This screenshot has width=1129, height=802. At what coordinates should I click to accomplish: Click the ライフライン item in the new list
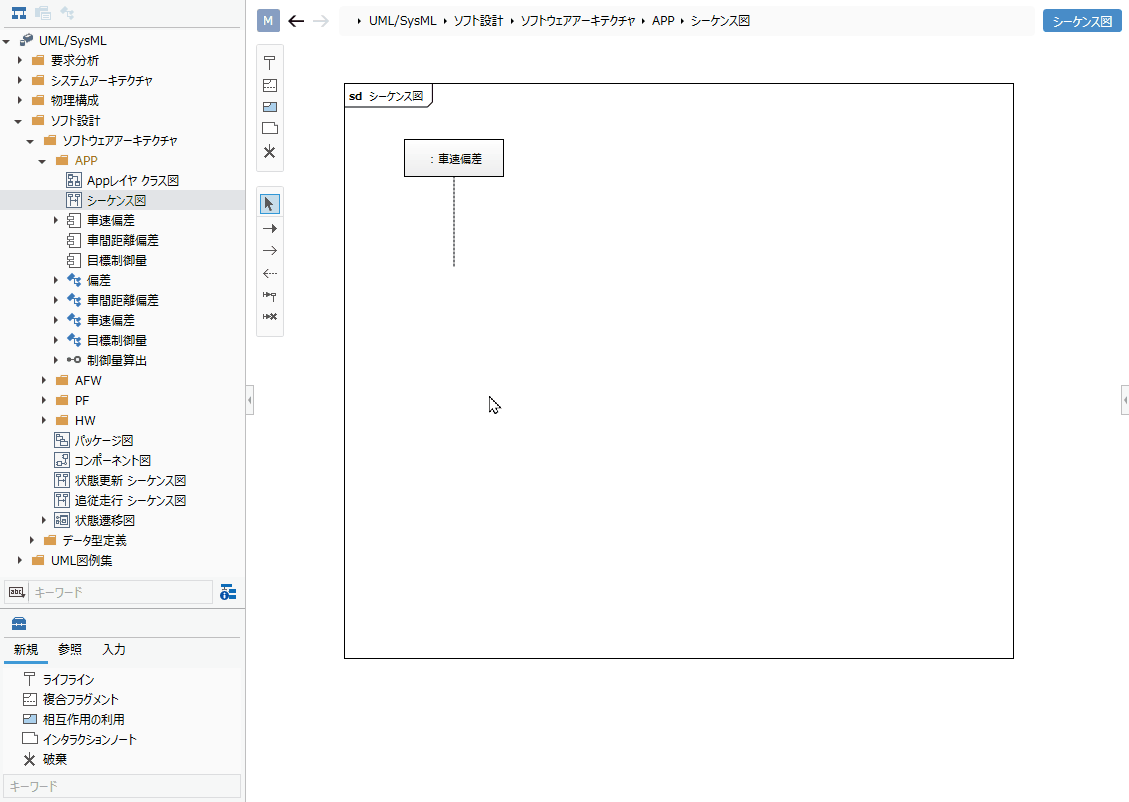[68, 680]
